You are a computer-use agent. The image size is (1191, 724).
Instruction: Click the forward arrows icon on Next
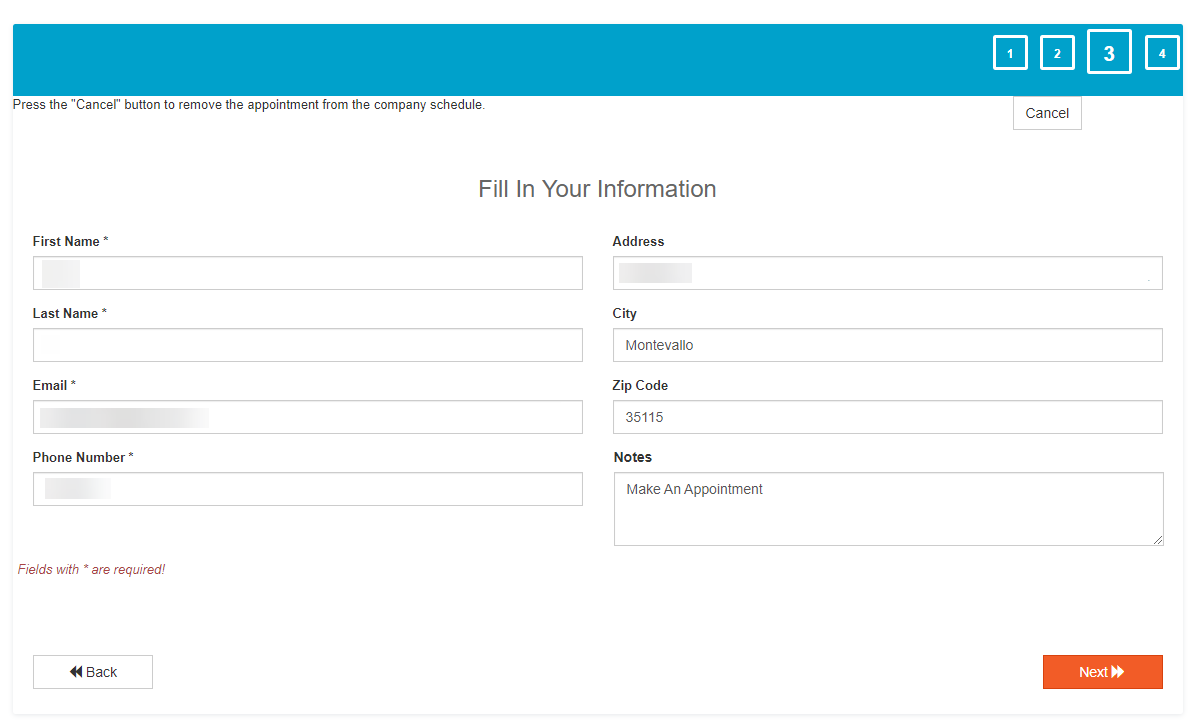tap(1118, 672)
